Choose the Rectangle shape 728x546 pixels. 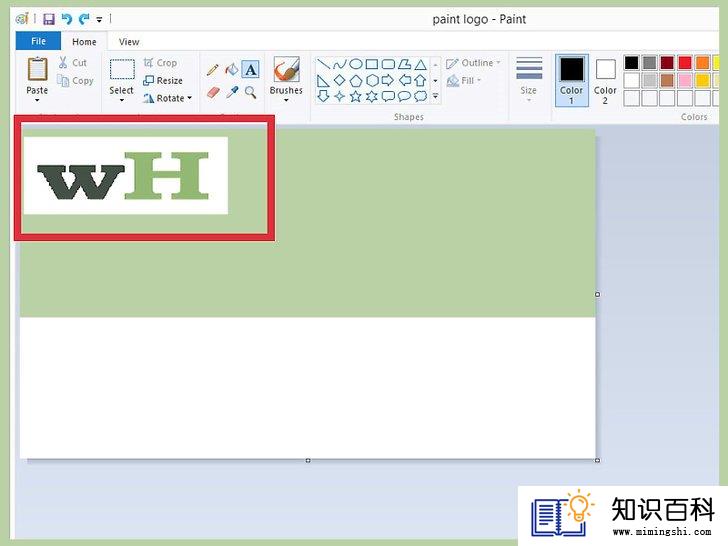click(x=372, y=64)
